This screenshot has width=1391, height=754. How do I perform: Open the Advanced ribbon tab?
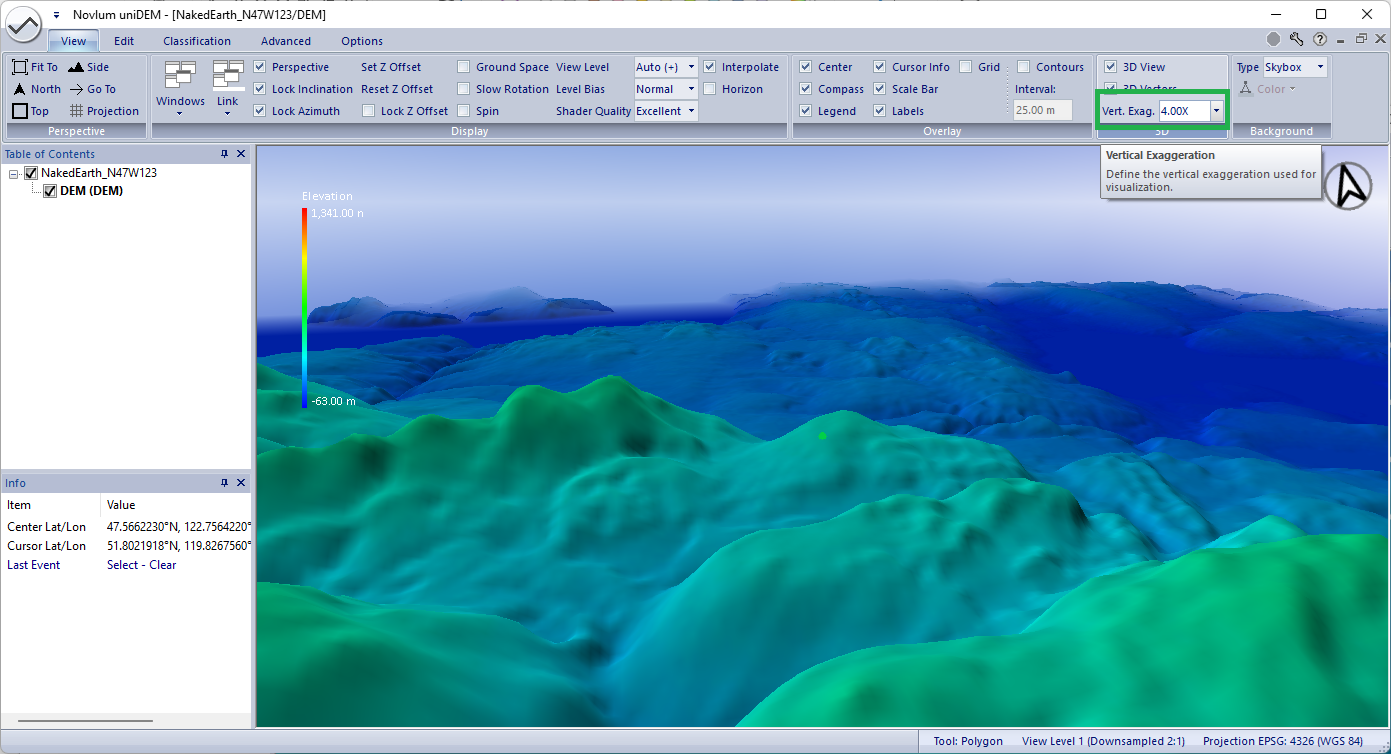286,41
